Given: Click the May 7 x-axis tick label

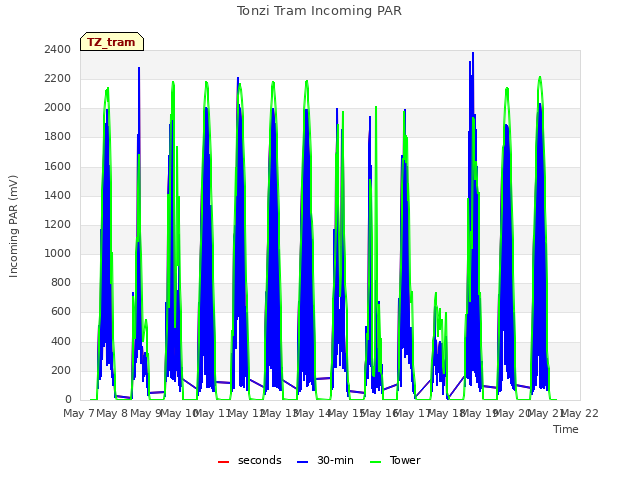Looking at the screenshot, I should click(x=78, y=413).
